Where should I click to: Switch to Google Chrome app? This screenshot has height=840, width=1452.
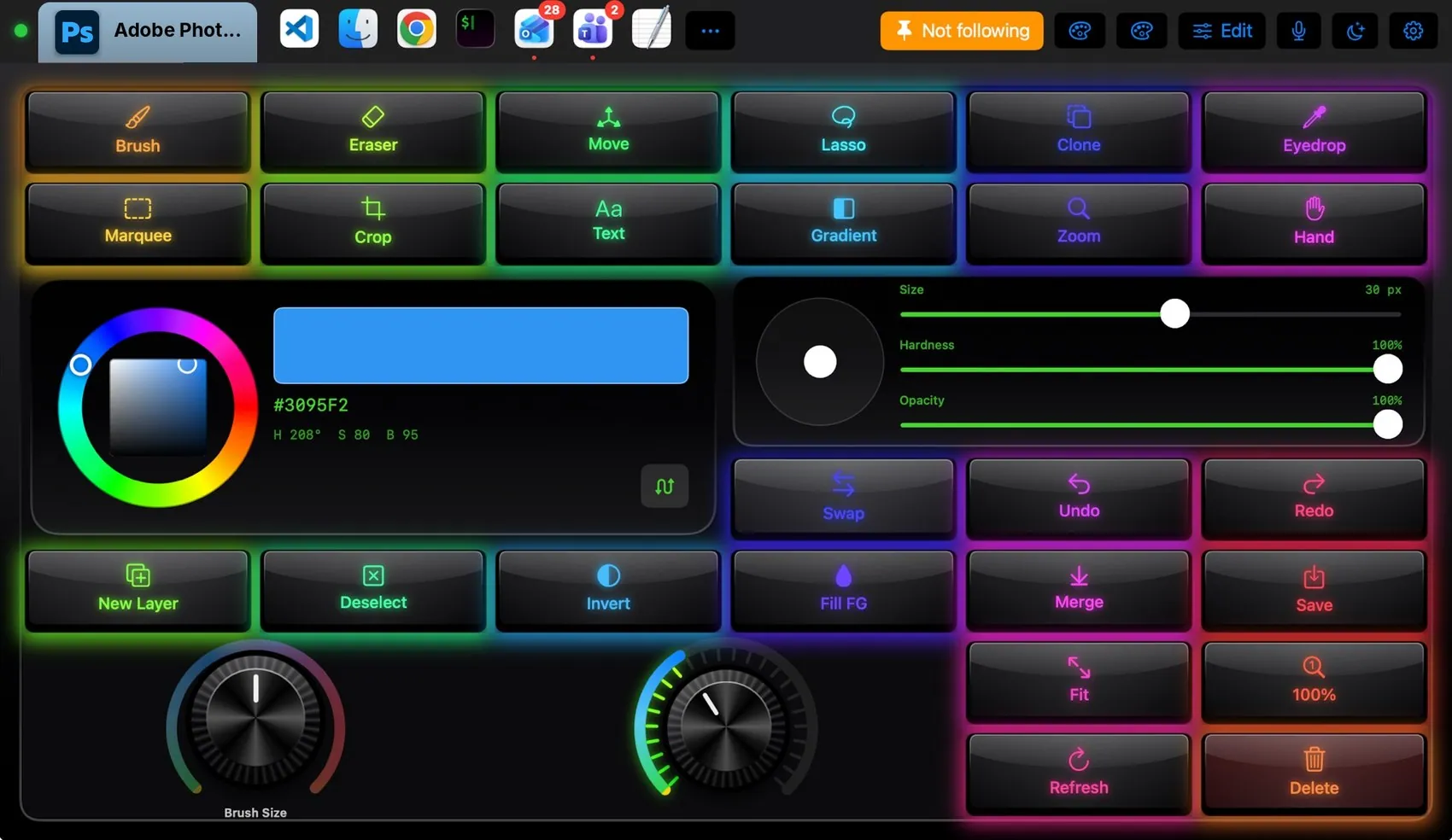(x=417, y=29)
